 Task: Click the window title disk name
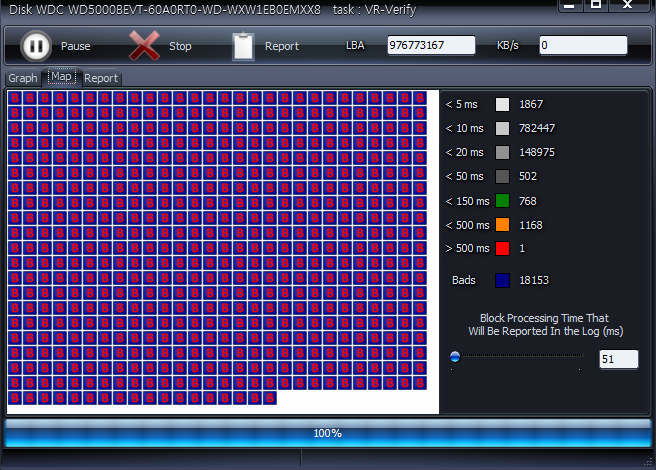(165, 10)
